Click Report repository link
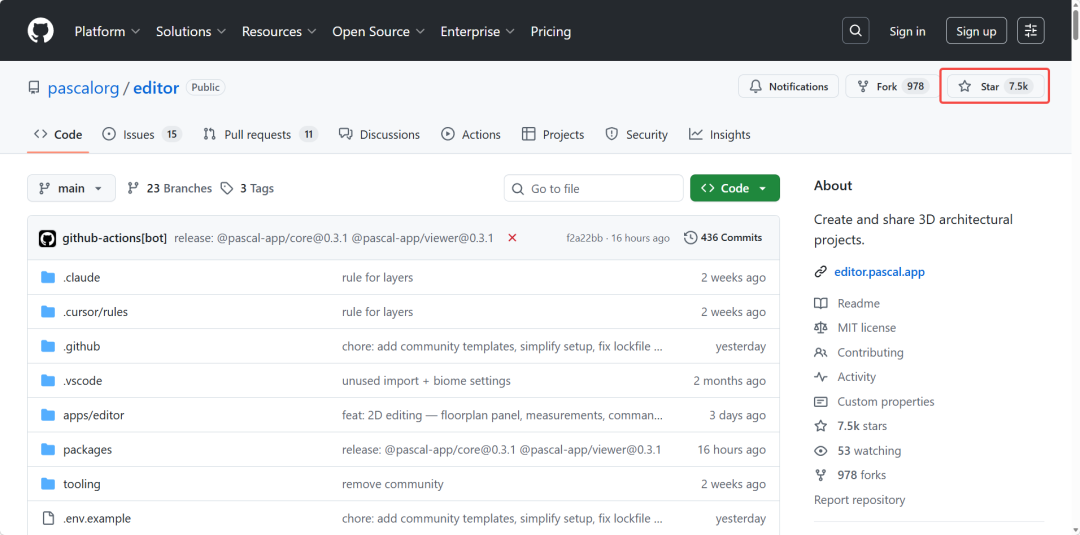Viewport: 1080px width, 535px height. click(860, 500)
